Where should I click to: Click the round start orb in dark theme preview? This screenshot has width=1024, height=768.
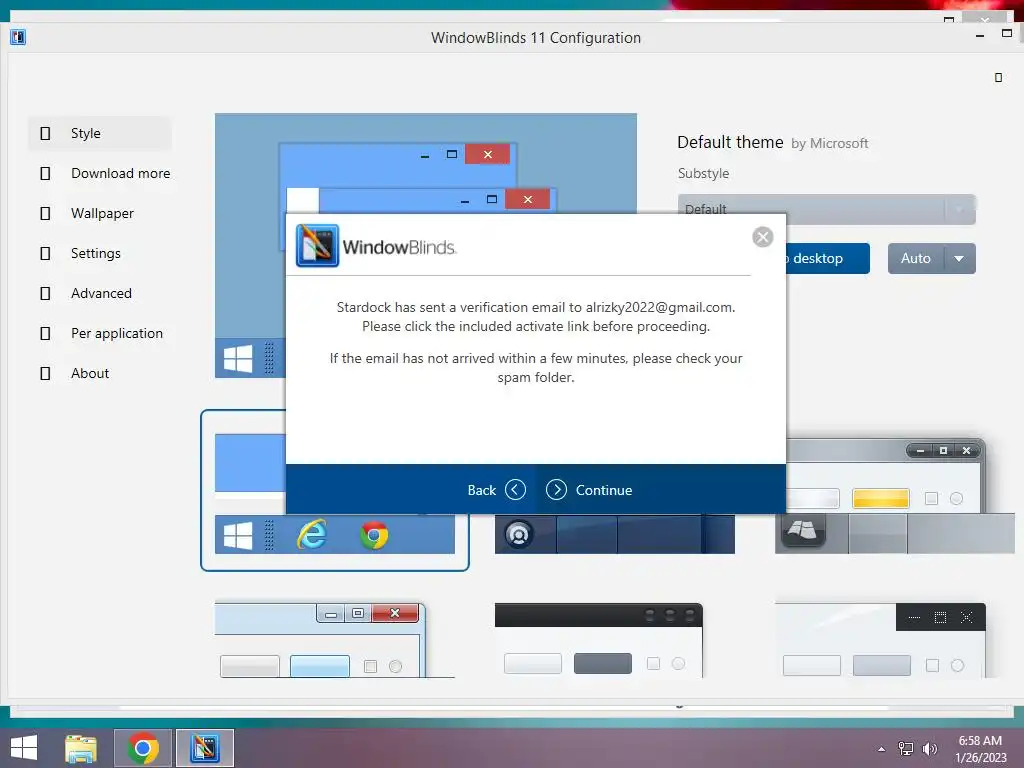coord(519,534)
